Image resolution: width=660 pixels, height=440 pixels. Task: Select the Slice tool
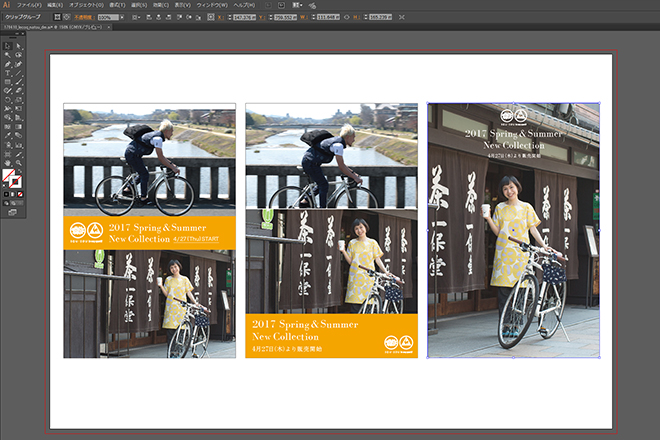click(x=19, y=154)
